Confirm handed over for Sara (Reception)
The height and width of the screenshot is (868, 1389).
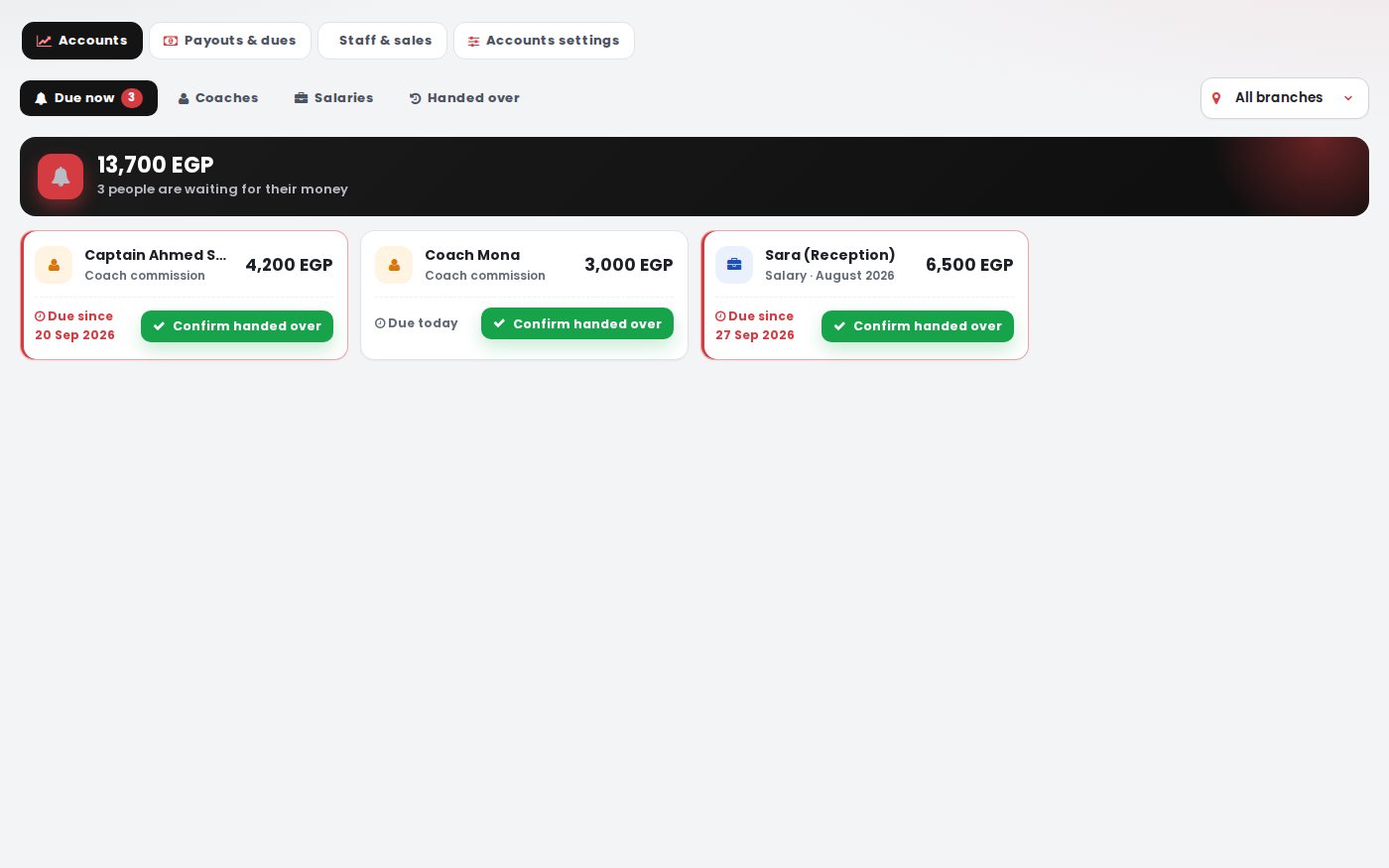pyautogui.click(x=918, y=326)
